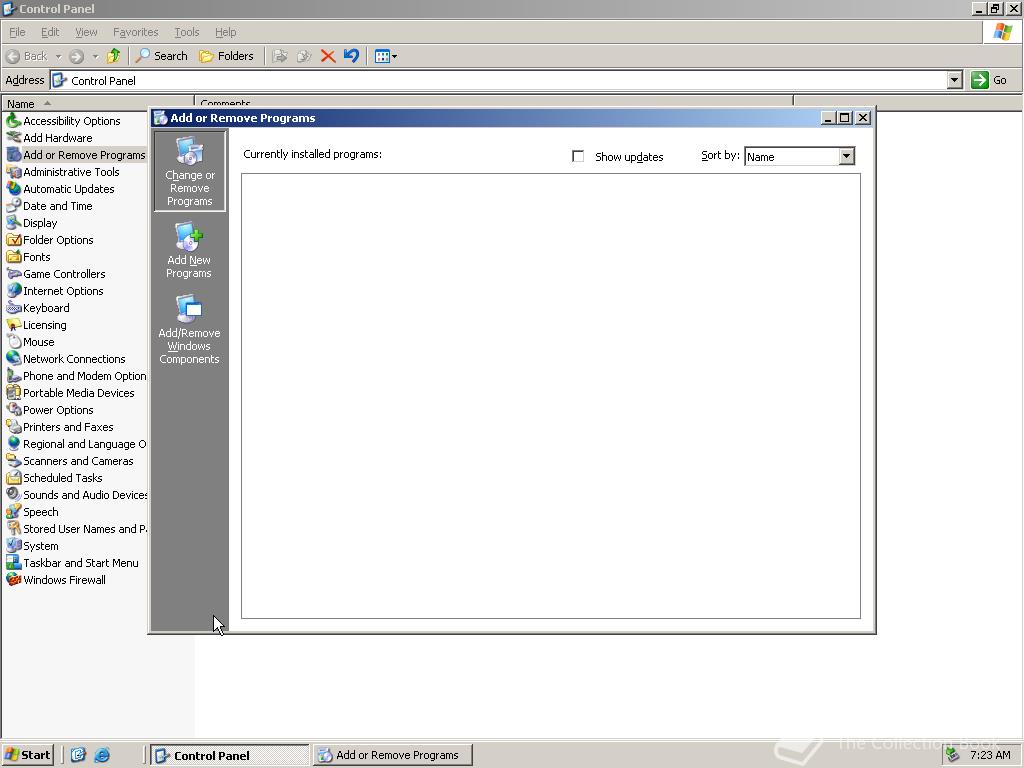Open Automatic Updates icon
The height and width of the screenshot is (768, 1024).
tap(14, 189)
